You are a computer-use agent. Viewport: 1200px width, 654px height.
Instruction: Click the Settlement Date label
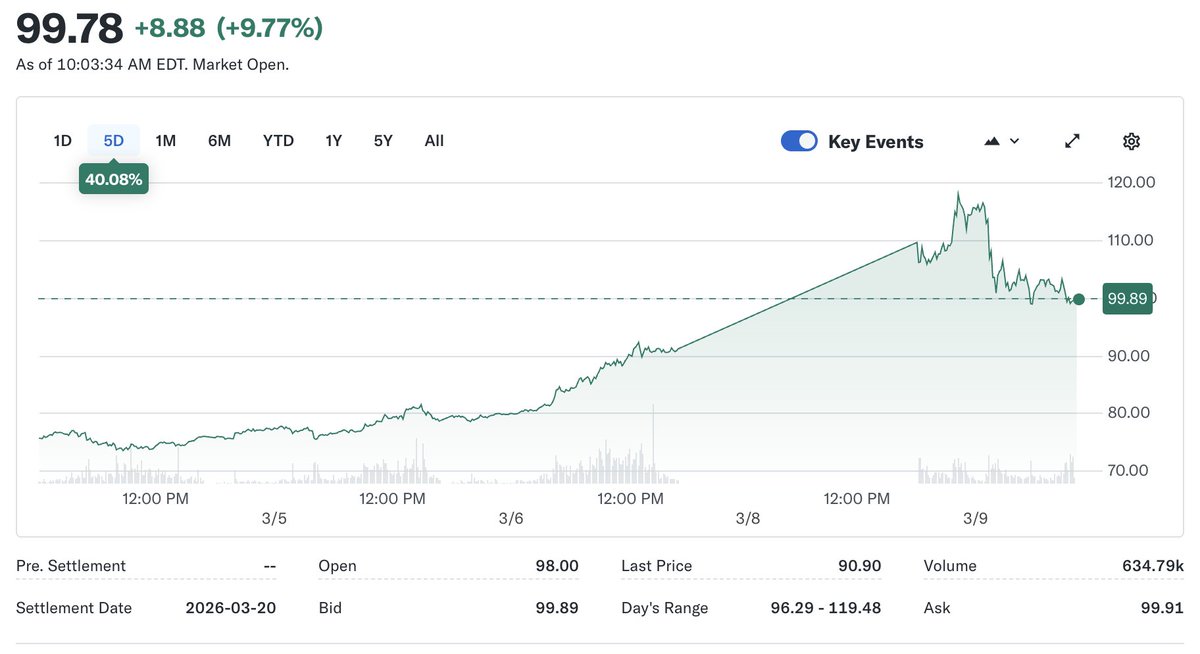pos(74,608)
